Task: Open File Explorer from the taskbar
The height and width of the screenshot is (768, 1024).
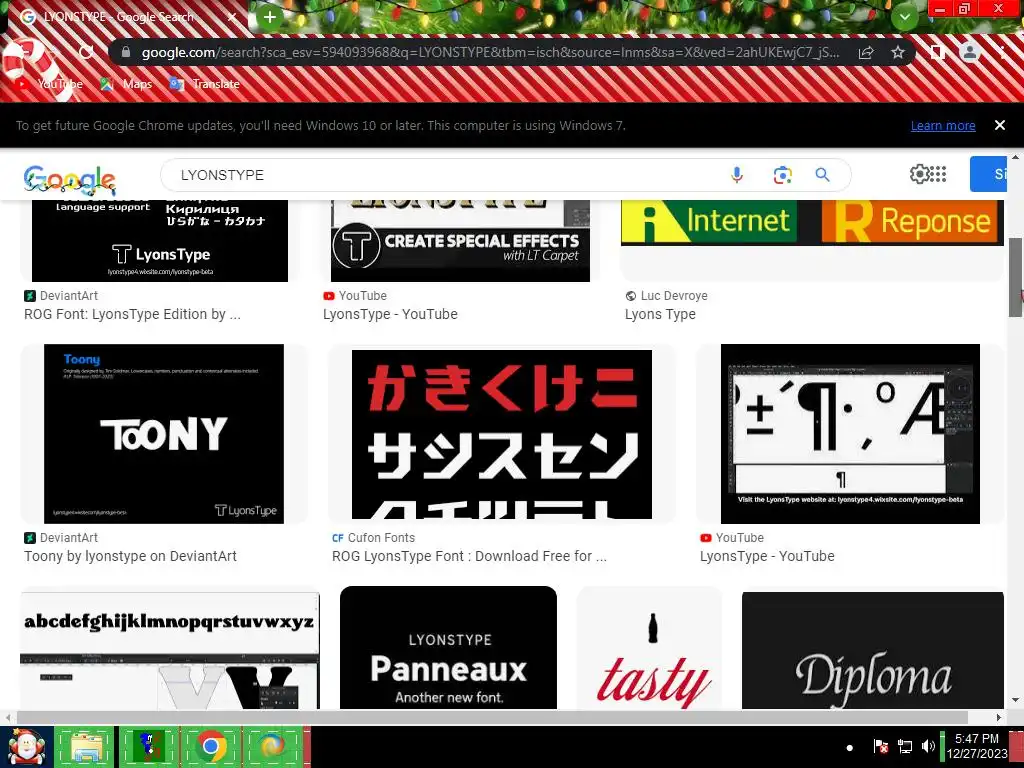Action: (84, 747)
